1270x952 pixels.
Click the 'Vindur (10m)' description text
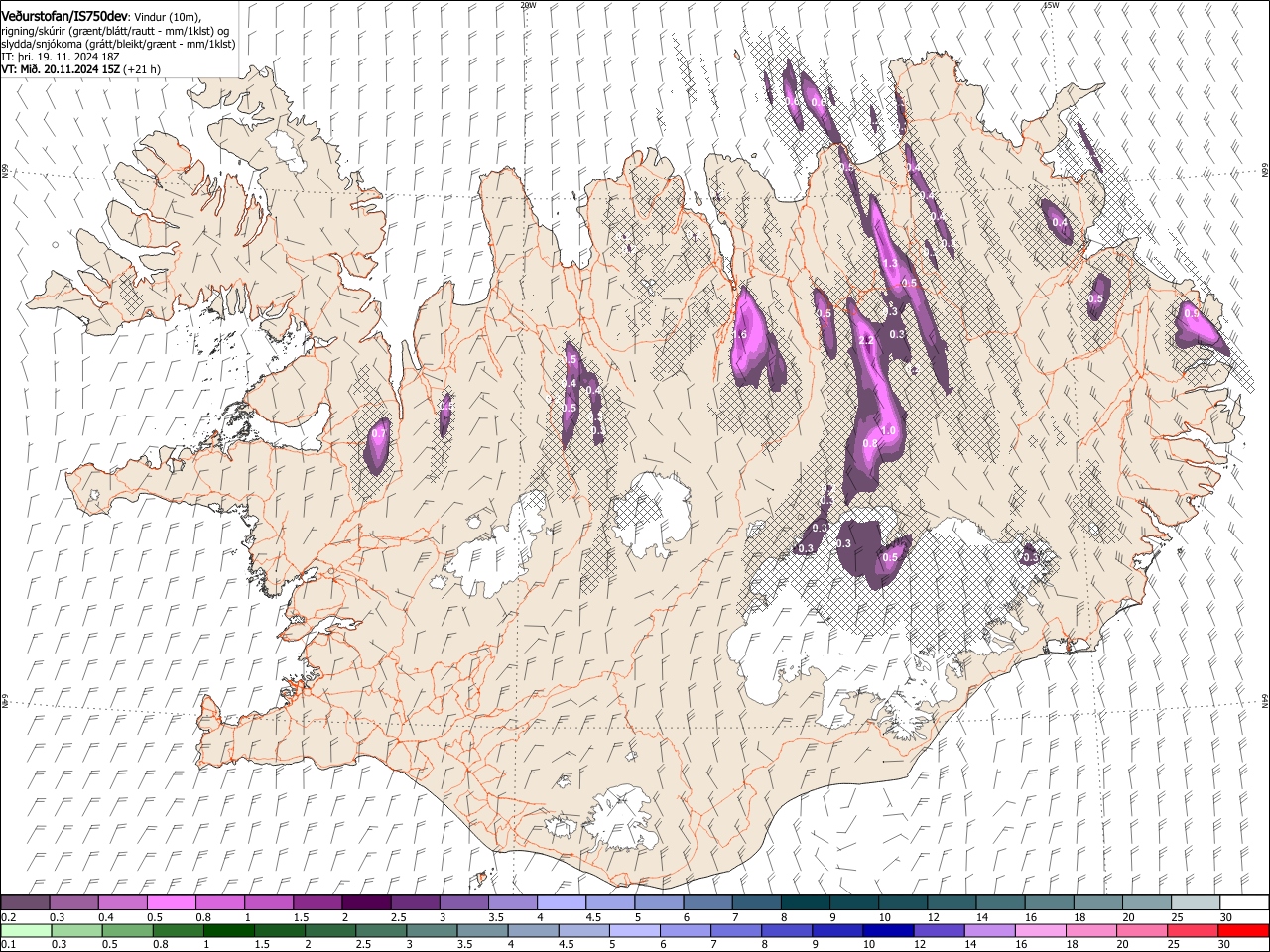167,17
